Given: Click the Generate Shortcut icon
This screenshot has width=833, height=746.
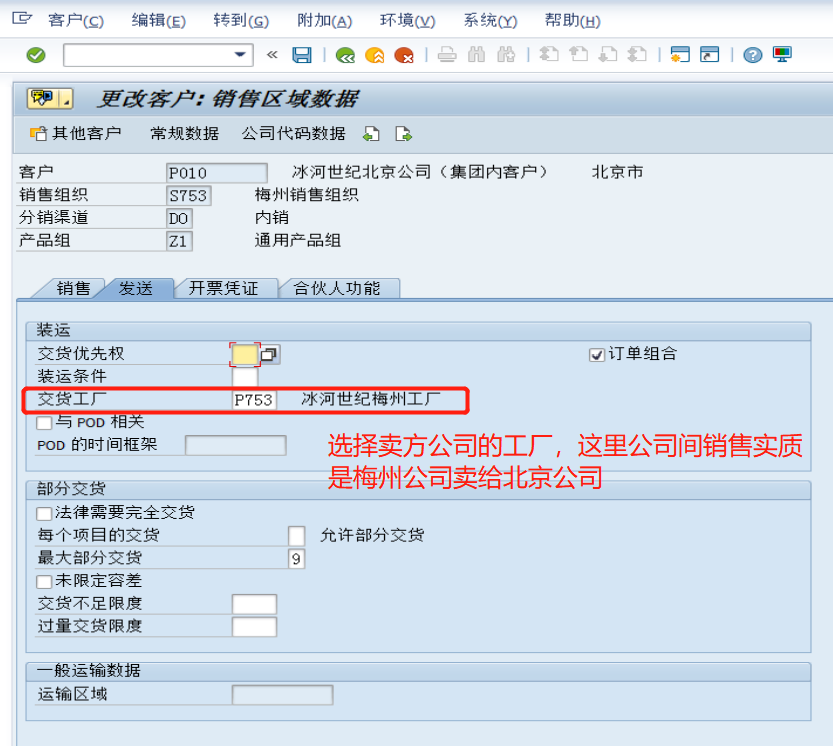Looking at the screenshot, I should point(709,54).
